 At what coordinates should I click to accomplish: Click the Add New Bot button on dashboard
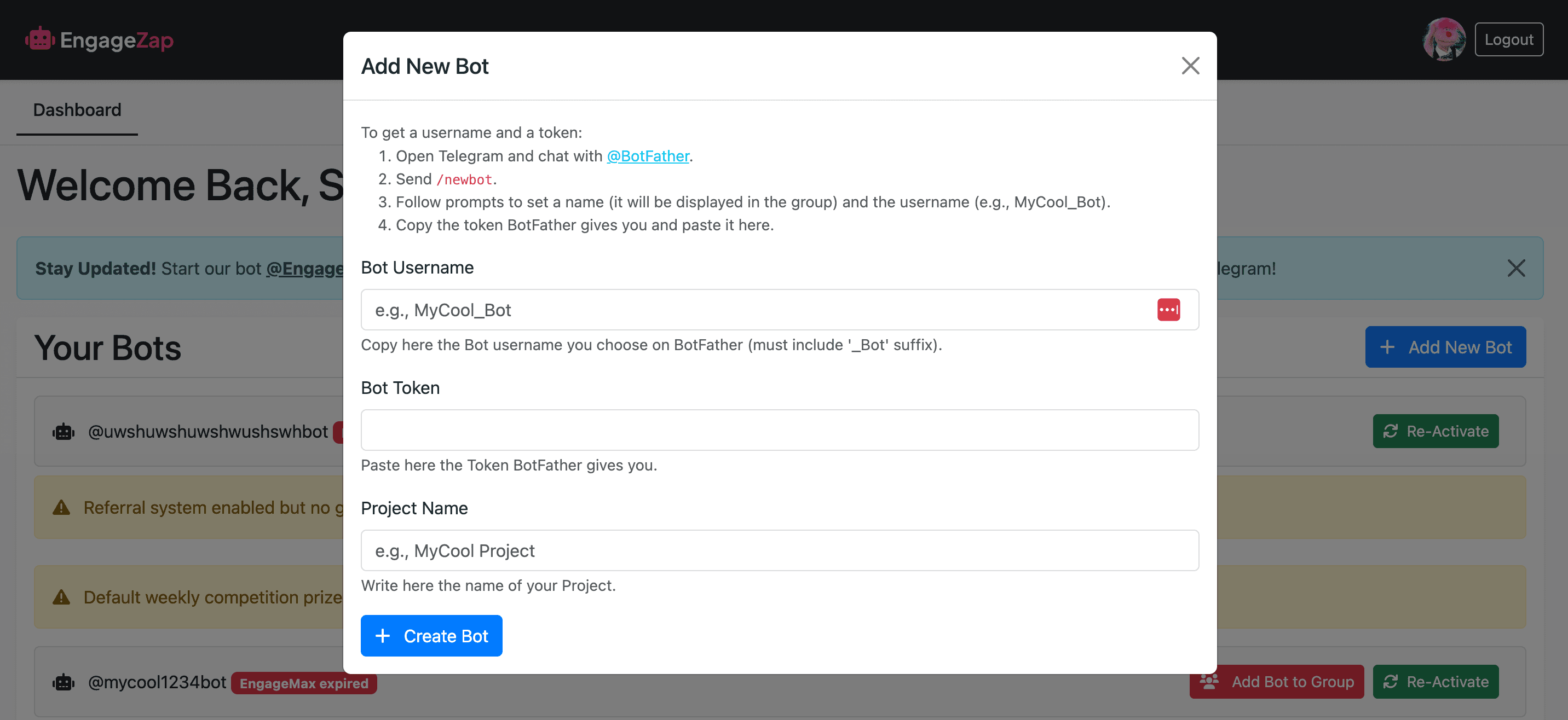click(1445, 347)
